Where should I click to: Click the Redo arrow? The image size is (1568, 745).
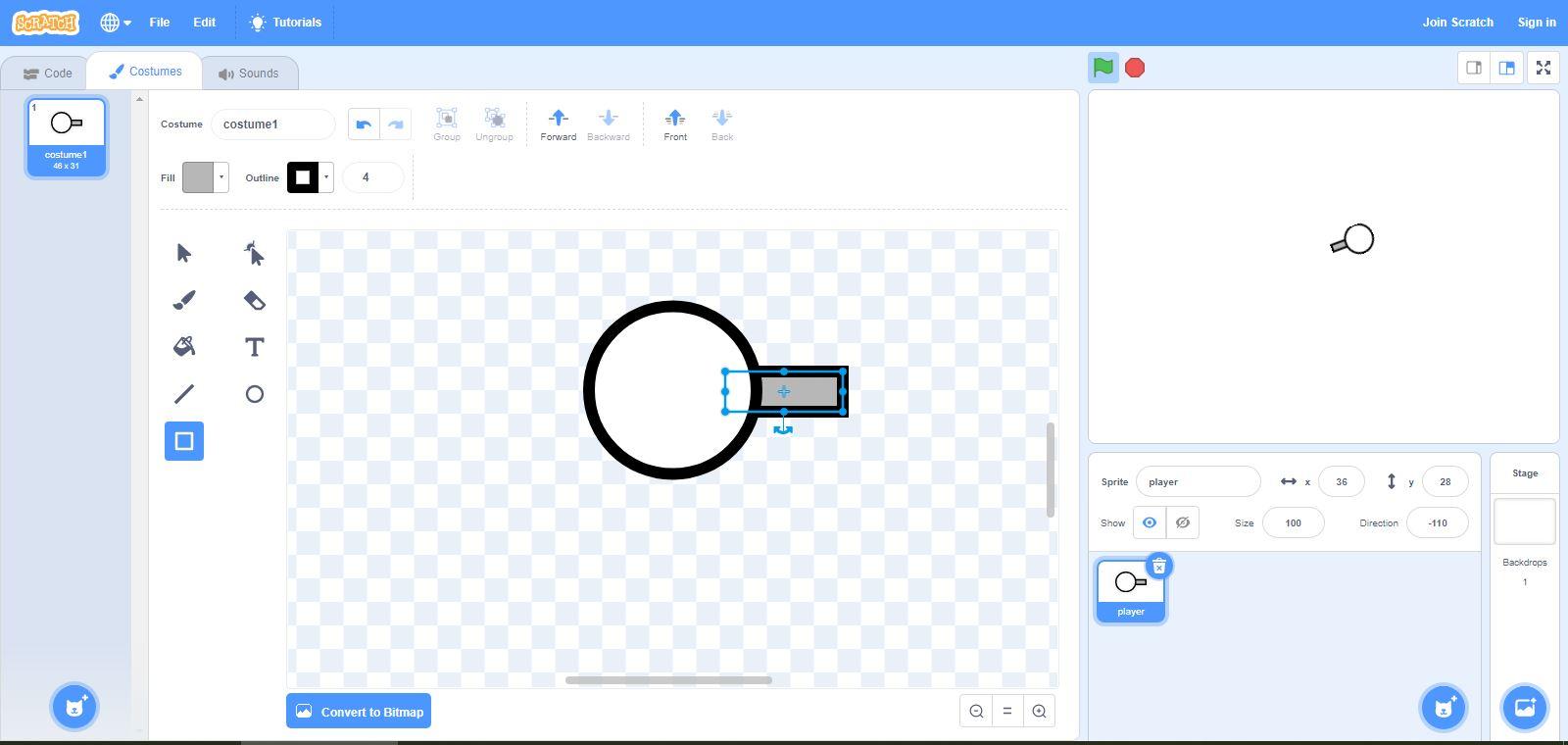pos(395,124)
